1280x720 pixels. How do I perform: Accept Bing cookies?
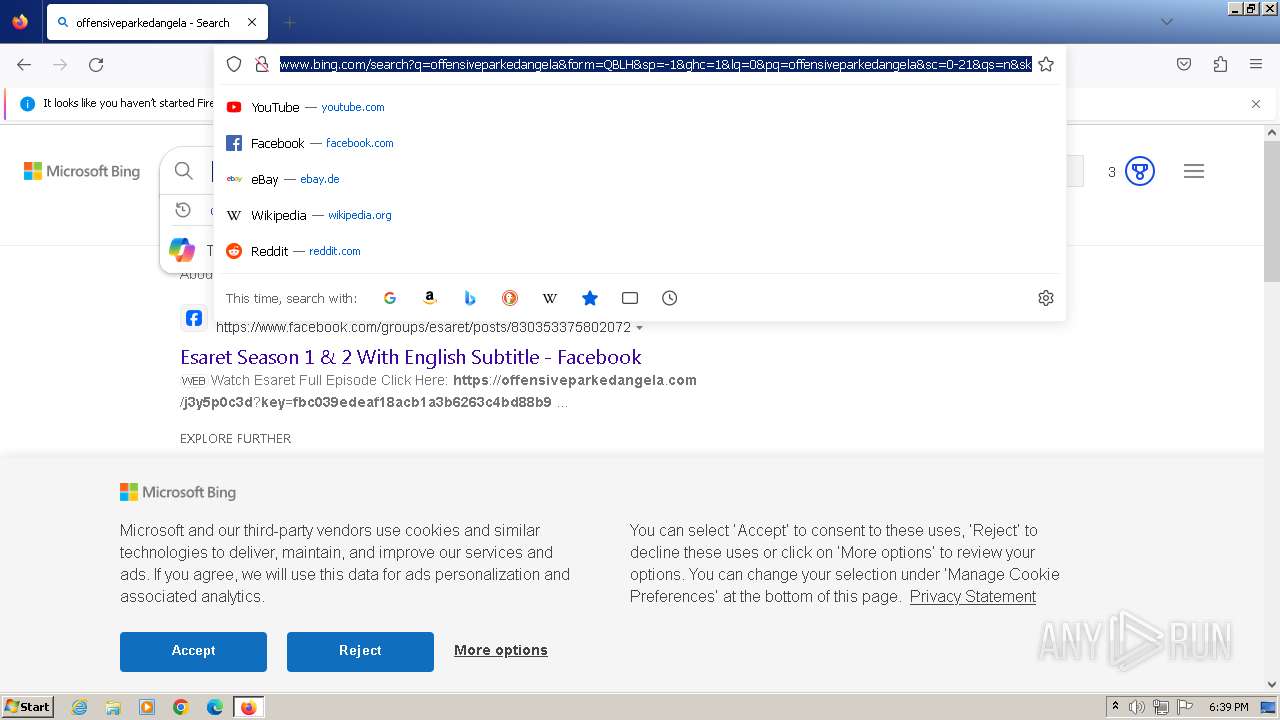pyautogui.click(x=193, y=651)
